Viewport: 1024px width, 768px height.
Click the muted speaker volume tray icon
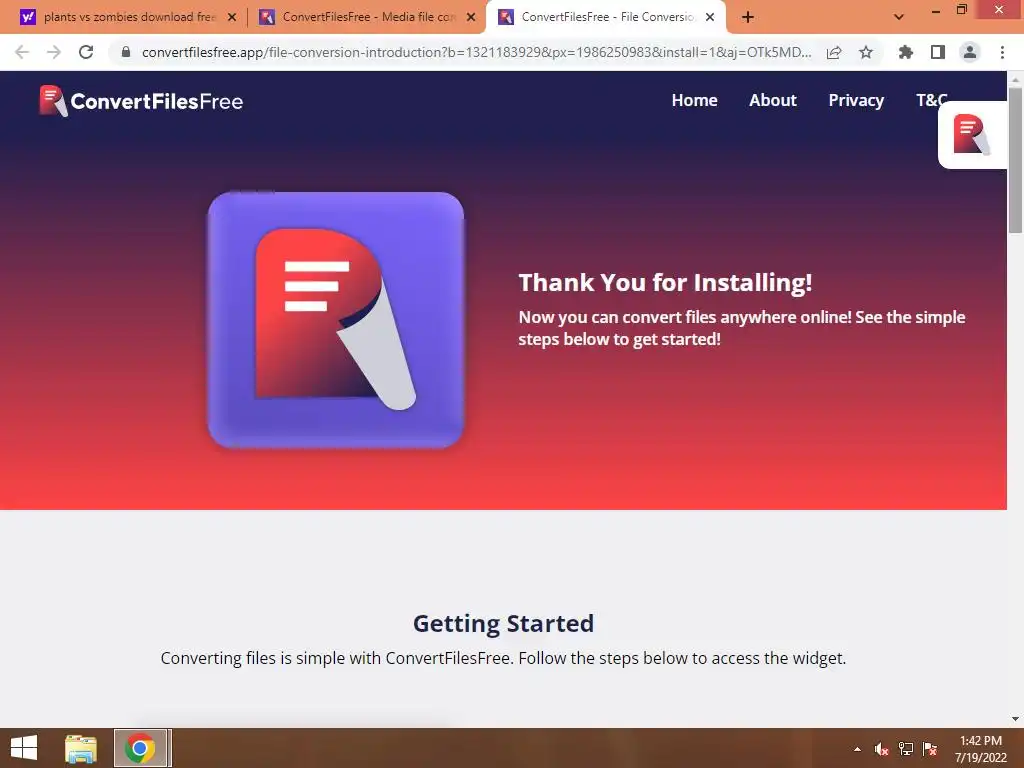coord(881,749)
